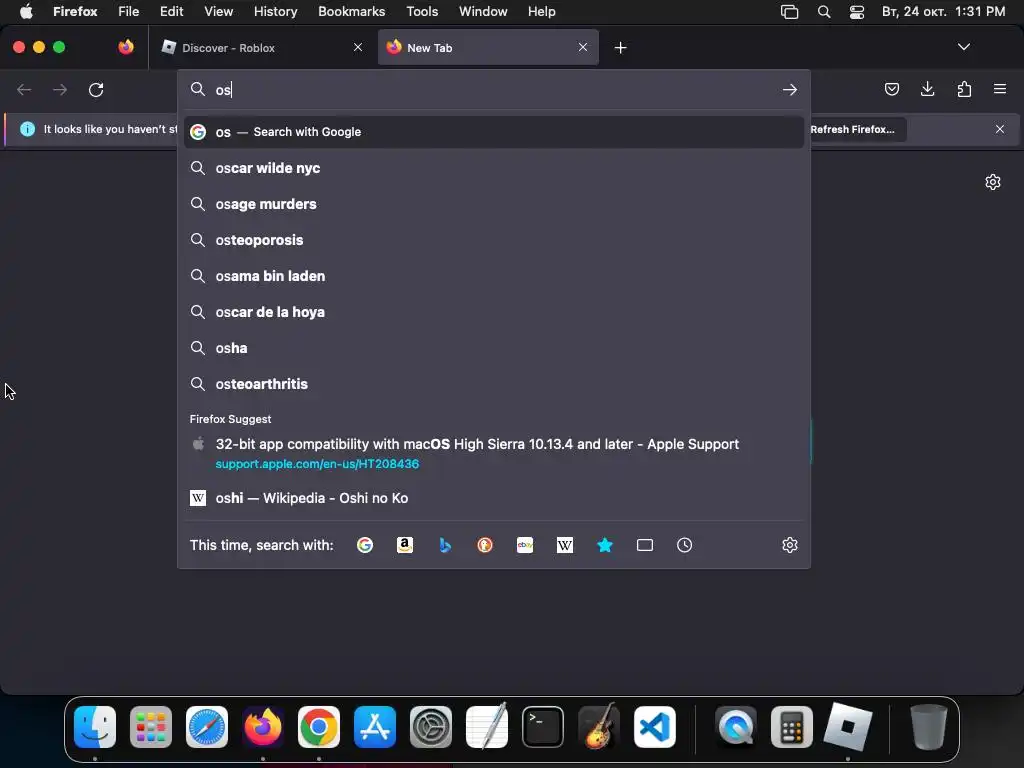Open Apple Support 32-bit app compatibility suggestion
The width and height of the screenshot is (1024, 768).
point(494,453)
